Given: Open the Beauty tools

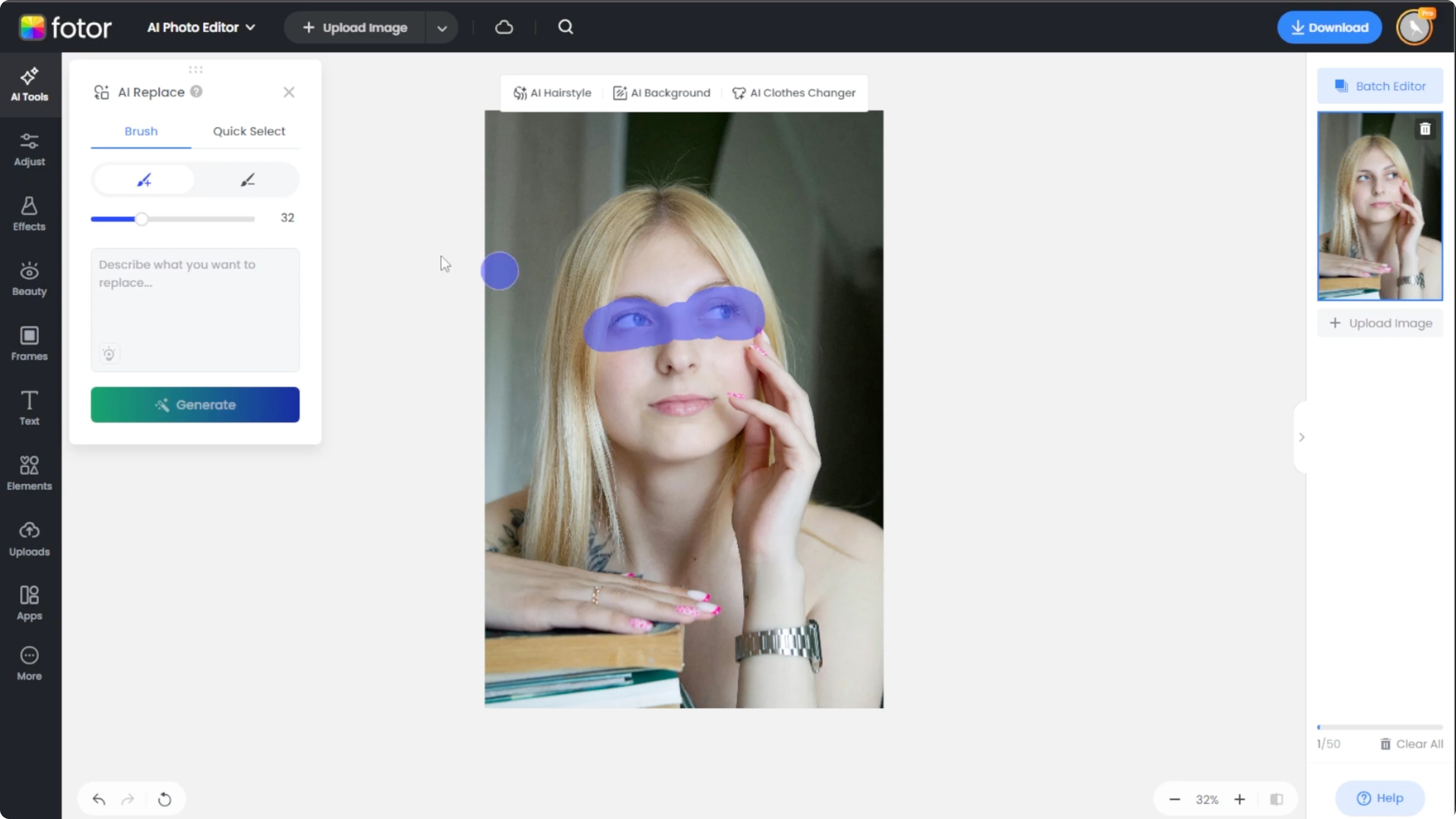Looking at the screenshot, I should coord(29,279).
